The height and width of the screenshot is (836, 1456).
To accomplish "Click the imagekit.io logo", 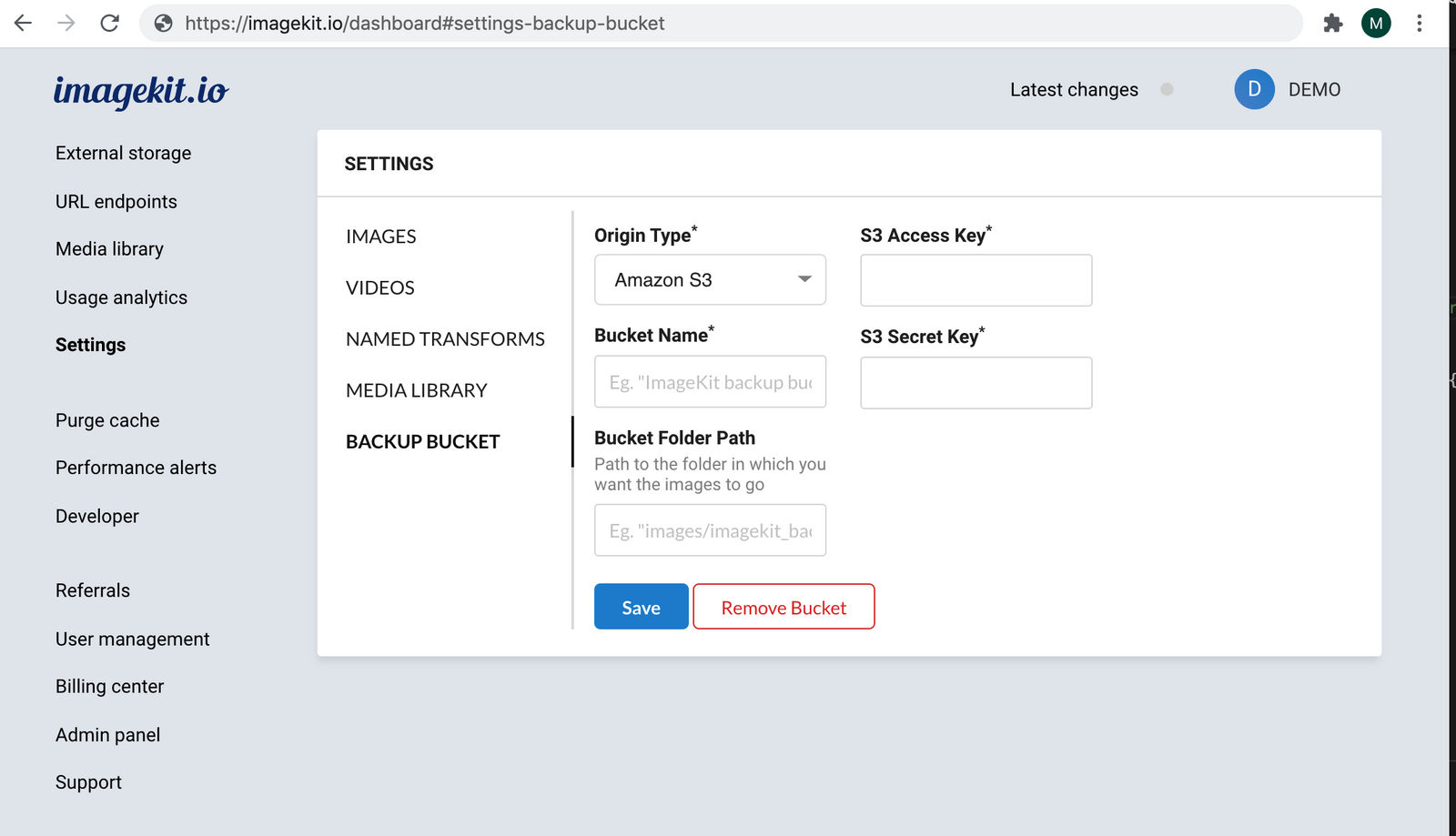I will (x=141, y=90).
